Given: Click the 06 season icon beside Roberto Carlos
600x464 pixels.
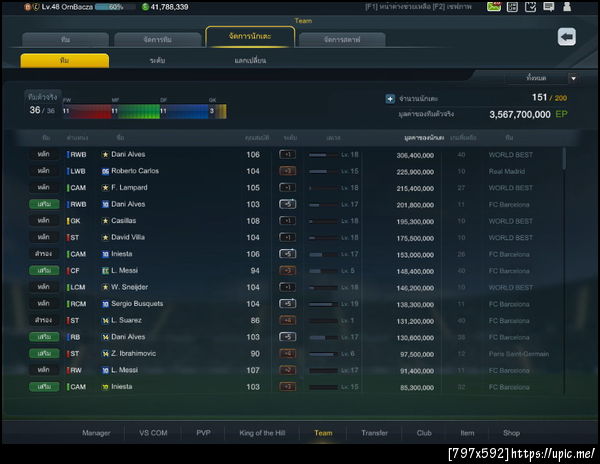Looking at the screenshot, I should (x=105, y=171).
